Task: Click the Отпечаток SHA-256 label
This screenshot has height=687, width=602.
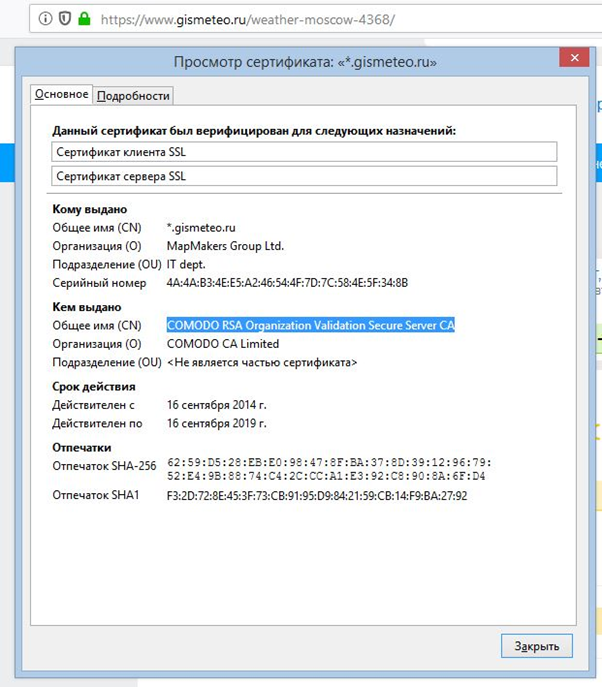Action: [x=104, y=466]
